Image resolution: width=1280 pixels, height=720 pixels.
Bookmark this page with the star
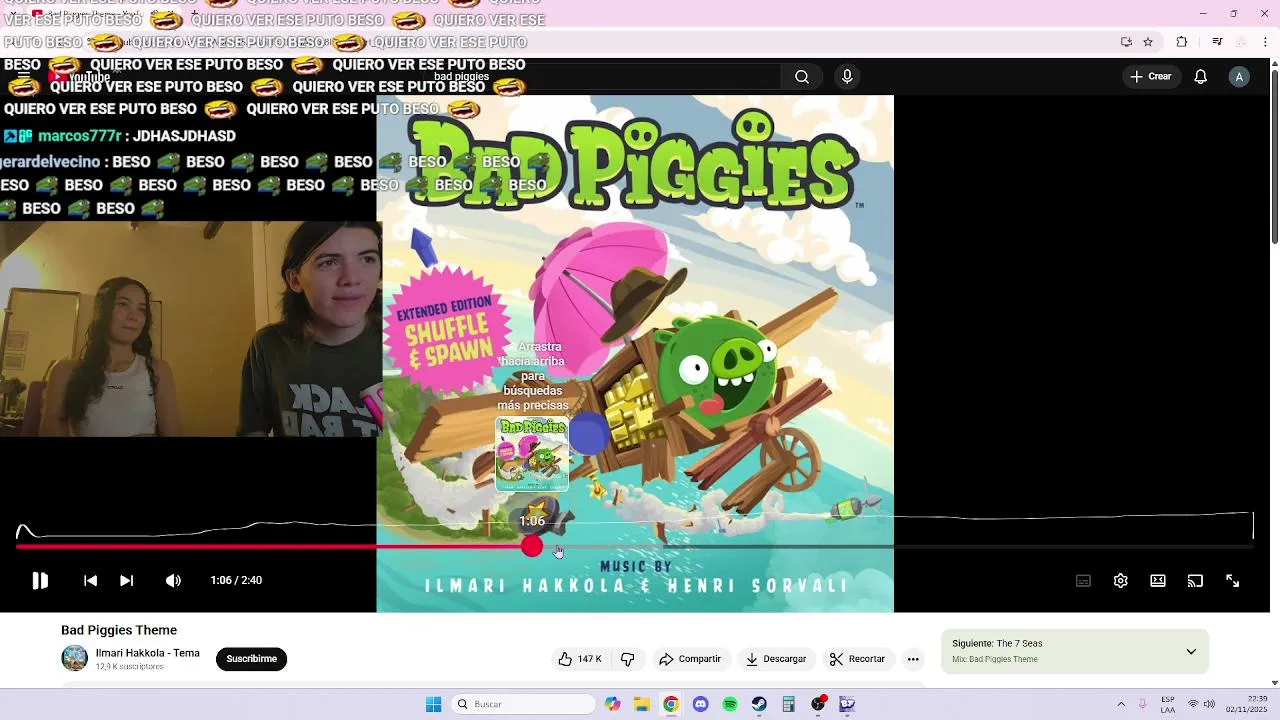click(x=1148, y=42)
